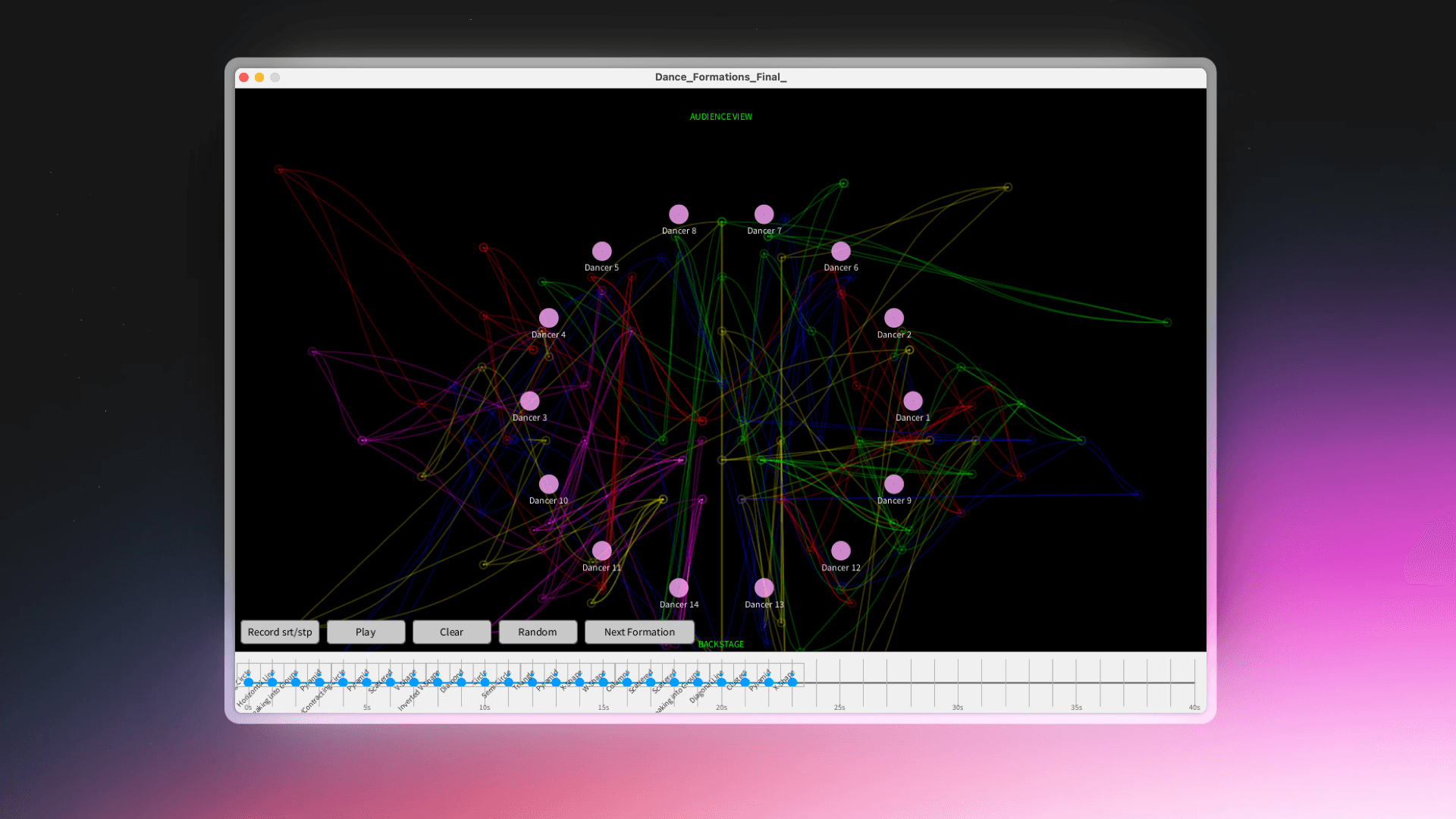Select the Dancer 7 node
The image size is (1456, 819).
click(x=764, y=215)
